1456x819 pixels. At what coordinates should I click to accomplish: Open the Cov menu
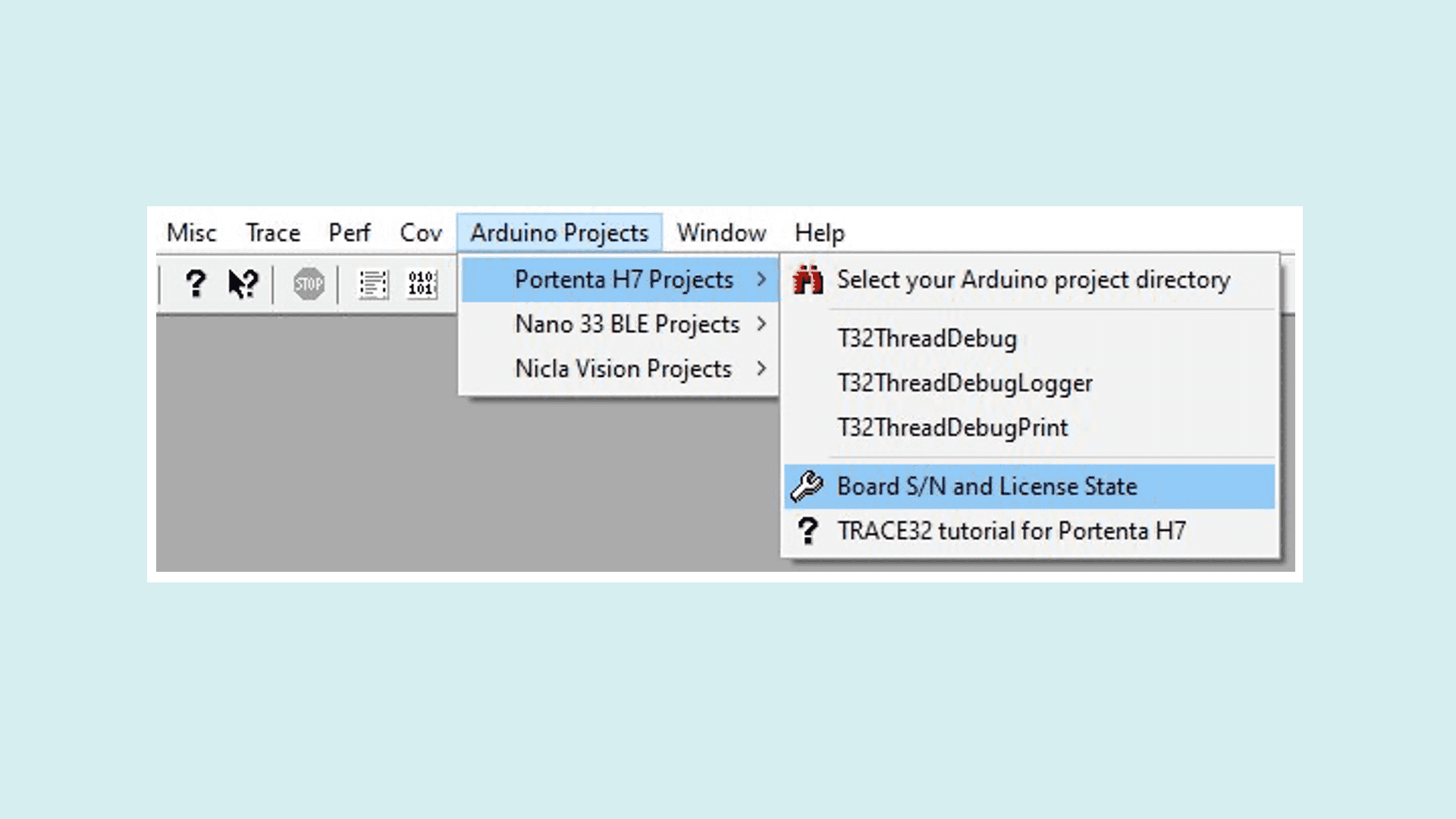click(x=420, y=233)
